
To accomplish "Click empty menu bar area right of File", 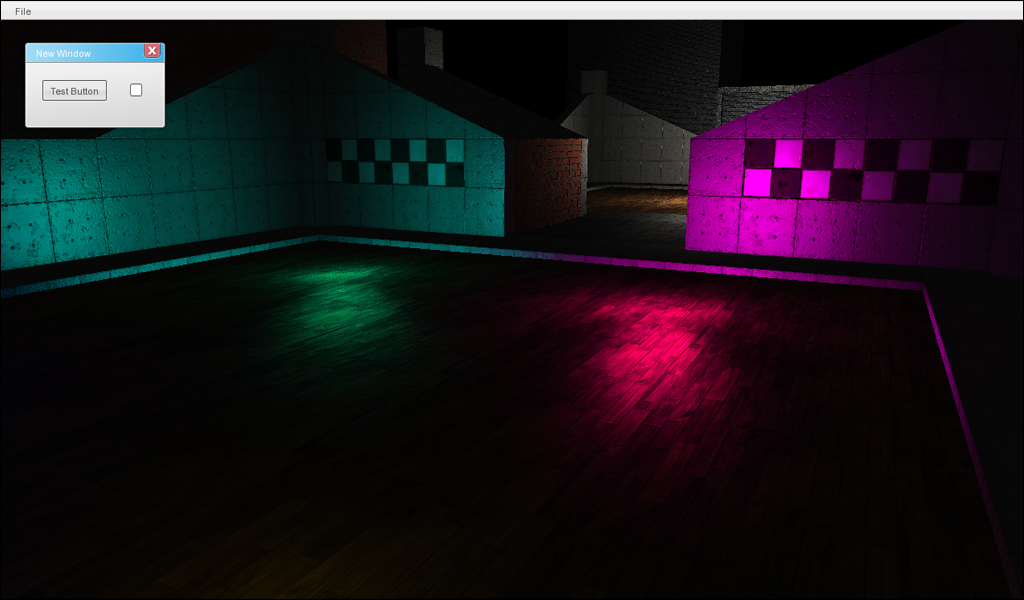I will [x=500, y=11].
